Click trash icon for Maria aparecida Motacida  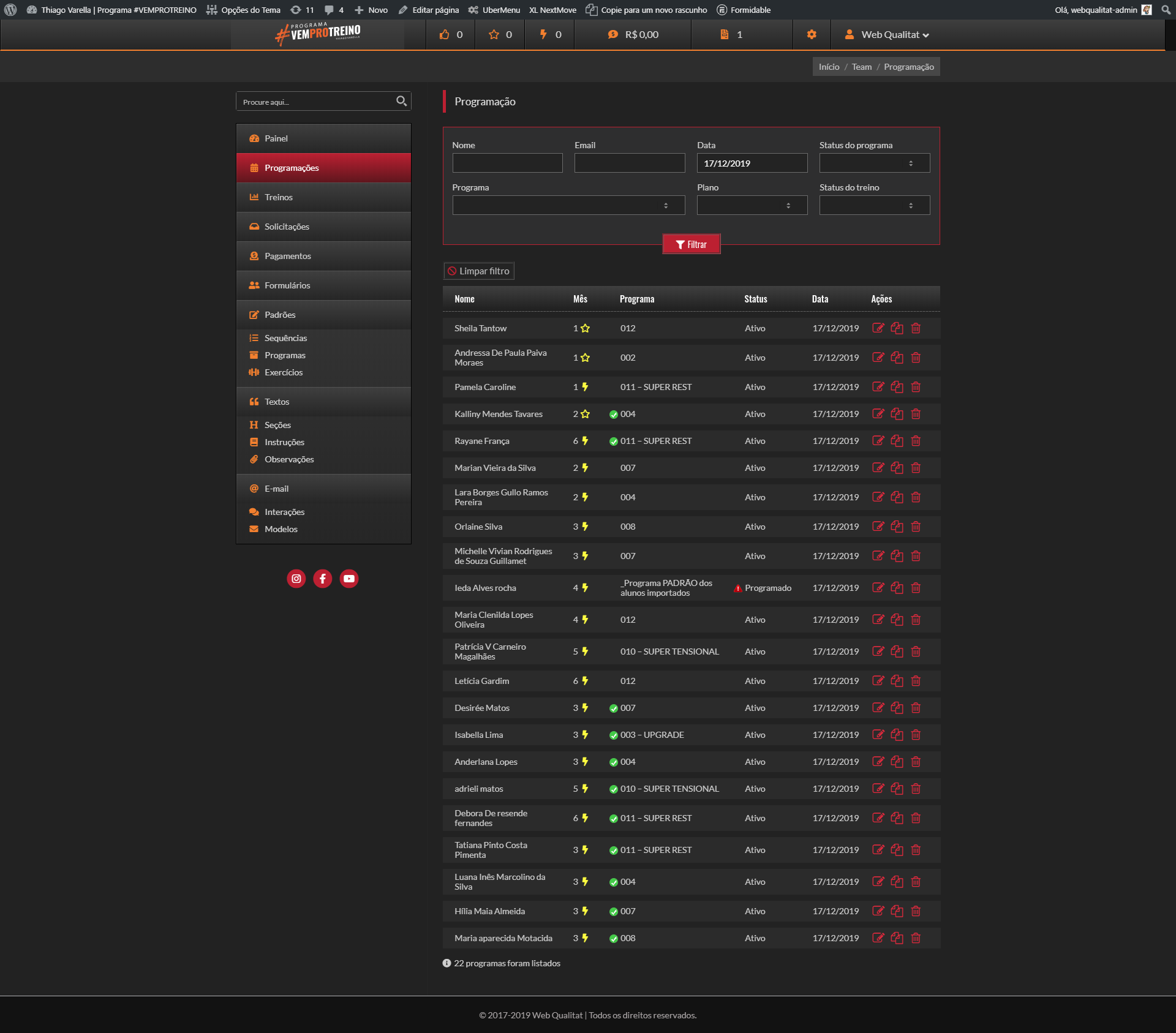pyautogui.click(x=916, y=938)
